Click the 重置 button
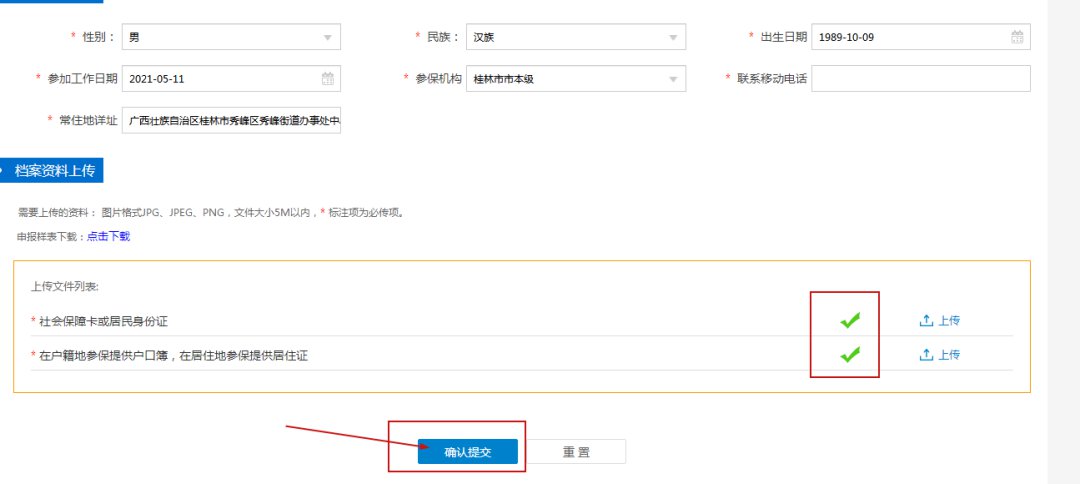This screenshot has height=484, width=1080. click(576, 452)
